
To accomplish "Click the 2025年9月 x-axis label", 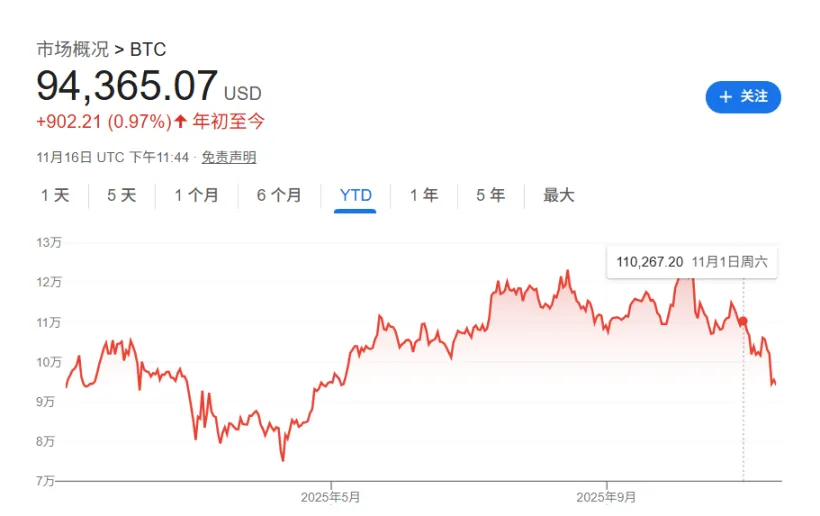I will [x=607, y=497].
